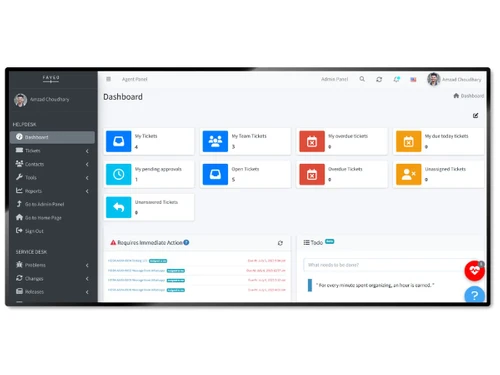Viewport: 500px width, 375px height.
Task: Click the My pending approvals label text
Action: 158,169
